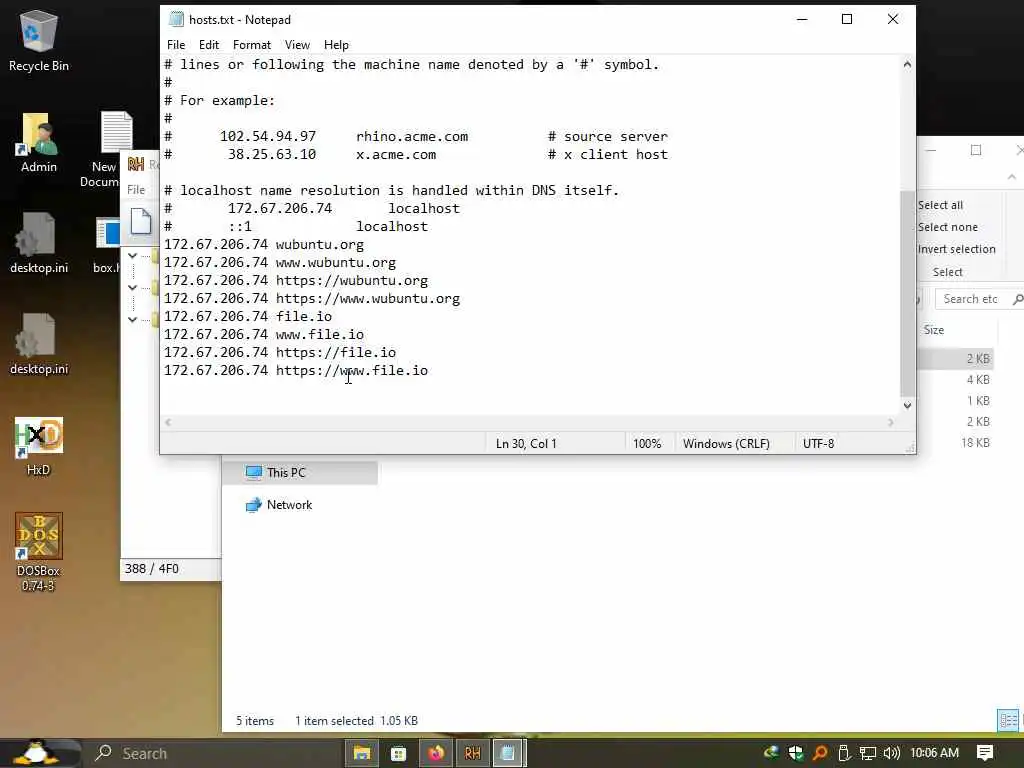The height and width of the screenshot is (768, 1024).
Task: Click the line '172.67.206.74 www.file.io'
Action: point(264,334)
